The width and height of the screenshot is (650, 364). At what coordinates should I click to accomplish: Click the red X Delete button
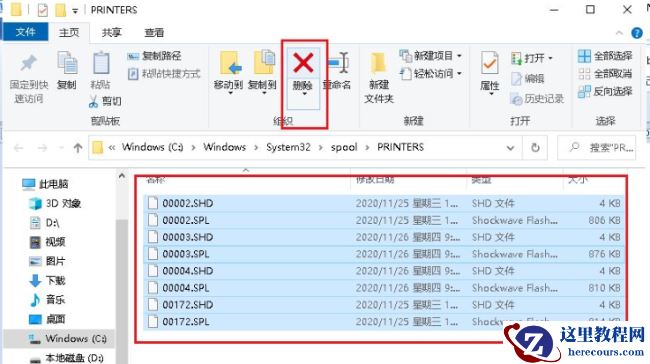pos(303,63)
